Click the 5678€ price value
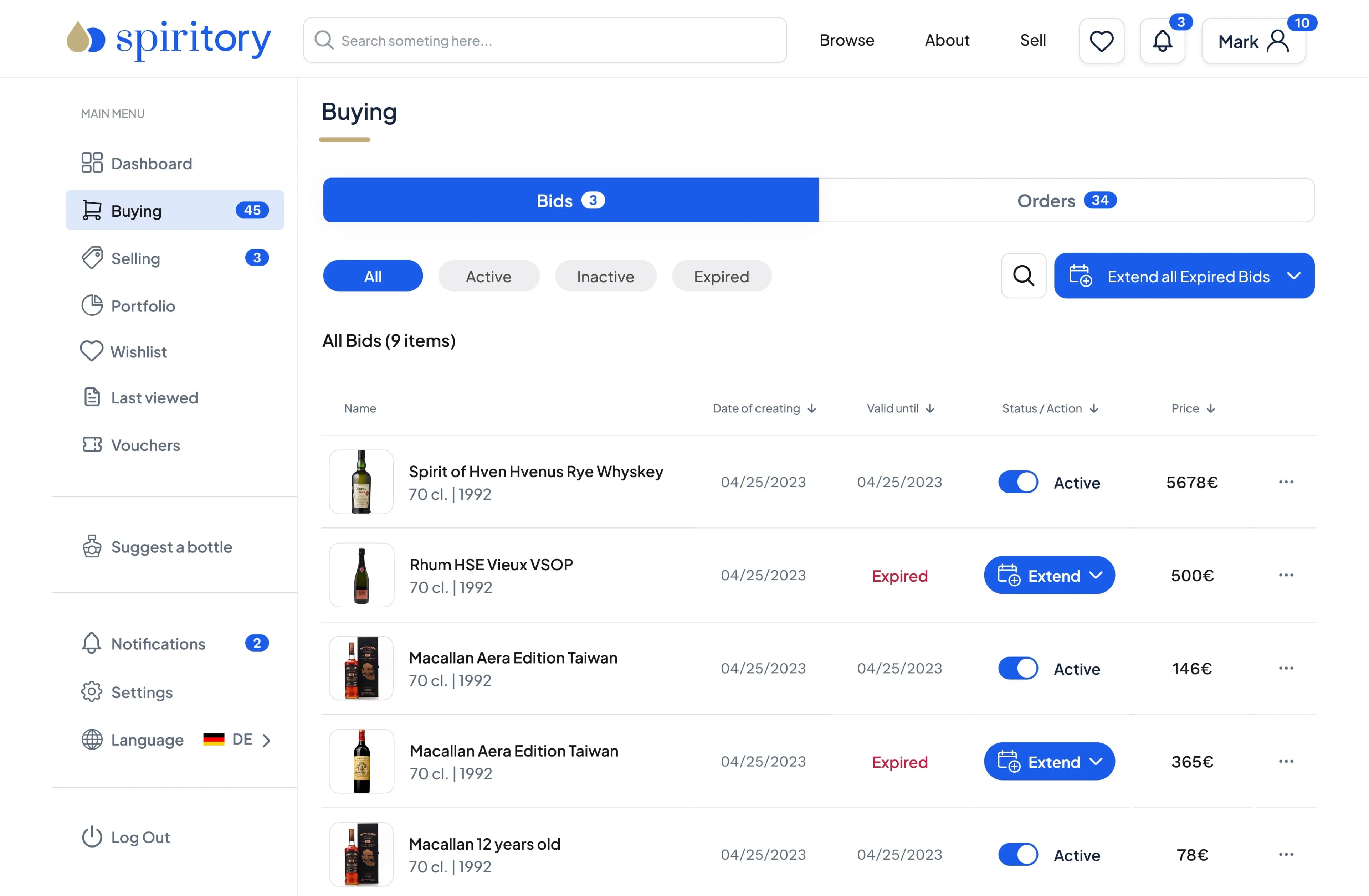This screenshot has height=896, width=1369. coord(1192,483)
